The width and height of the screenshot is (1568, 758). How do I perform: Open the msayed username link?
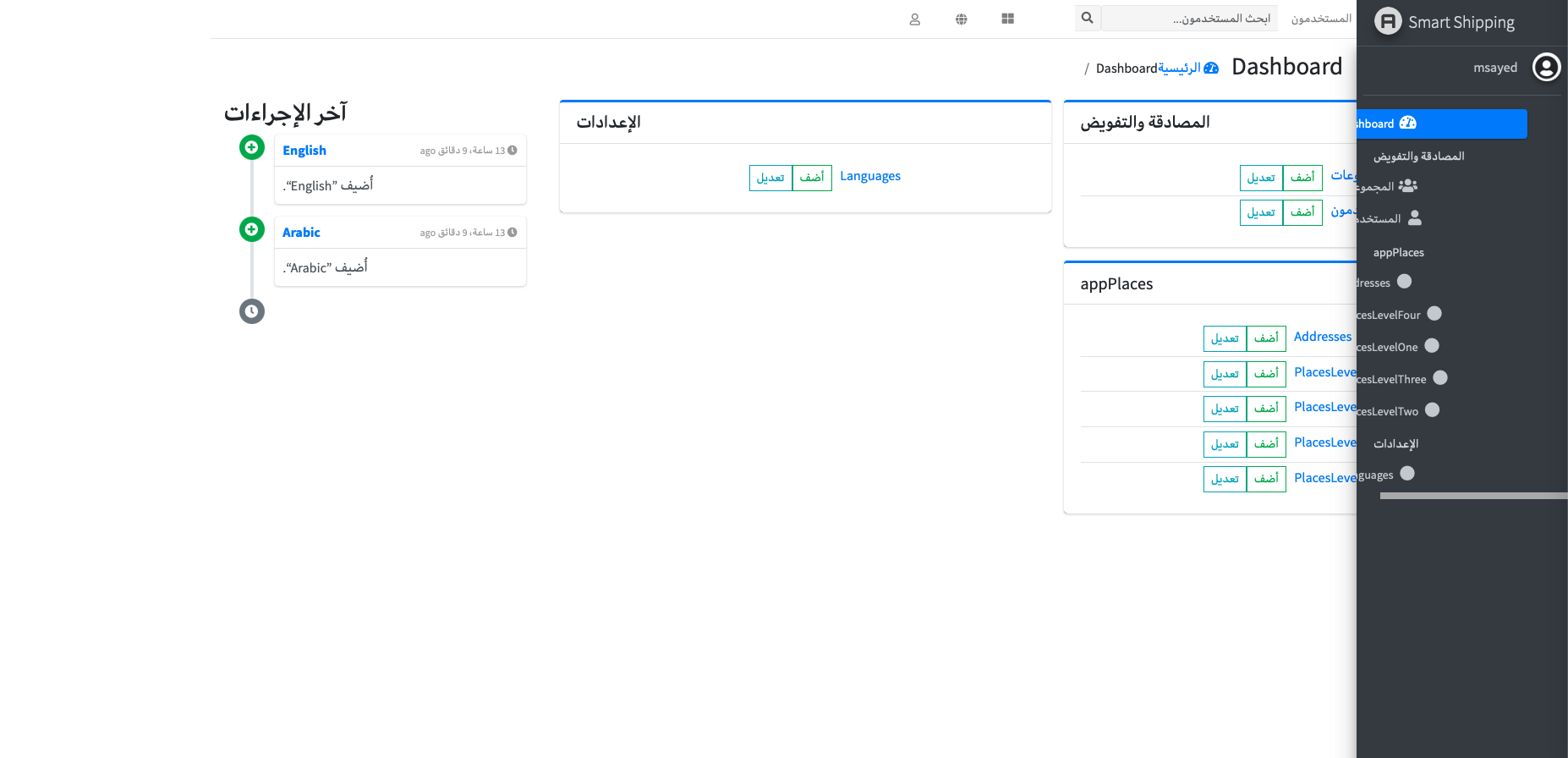pyautogui.click(x=1495, y=68)
